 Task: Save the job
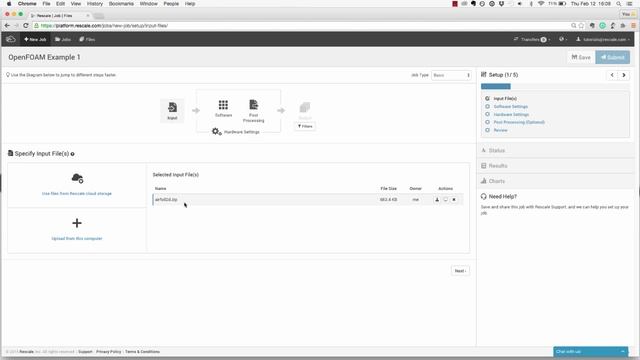point(581,57)
